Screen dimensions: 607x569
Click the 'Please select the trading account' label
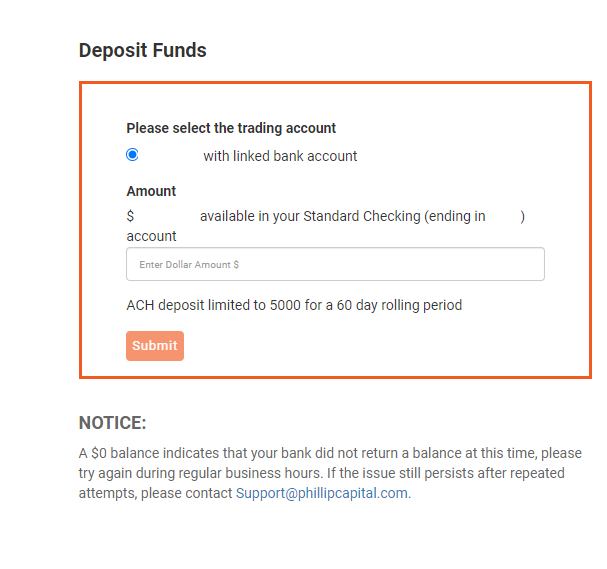click(x=231, y=128)
